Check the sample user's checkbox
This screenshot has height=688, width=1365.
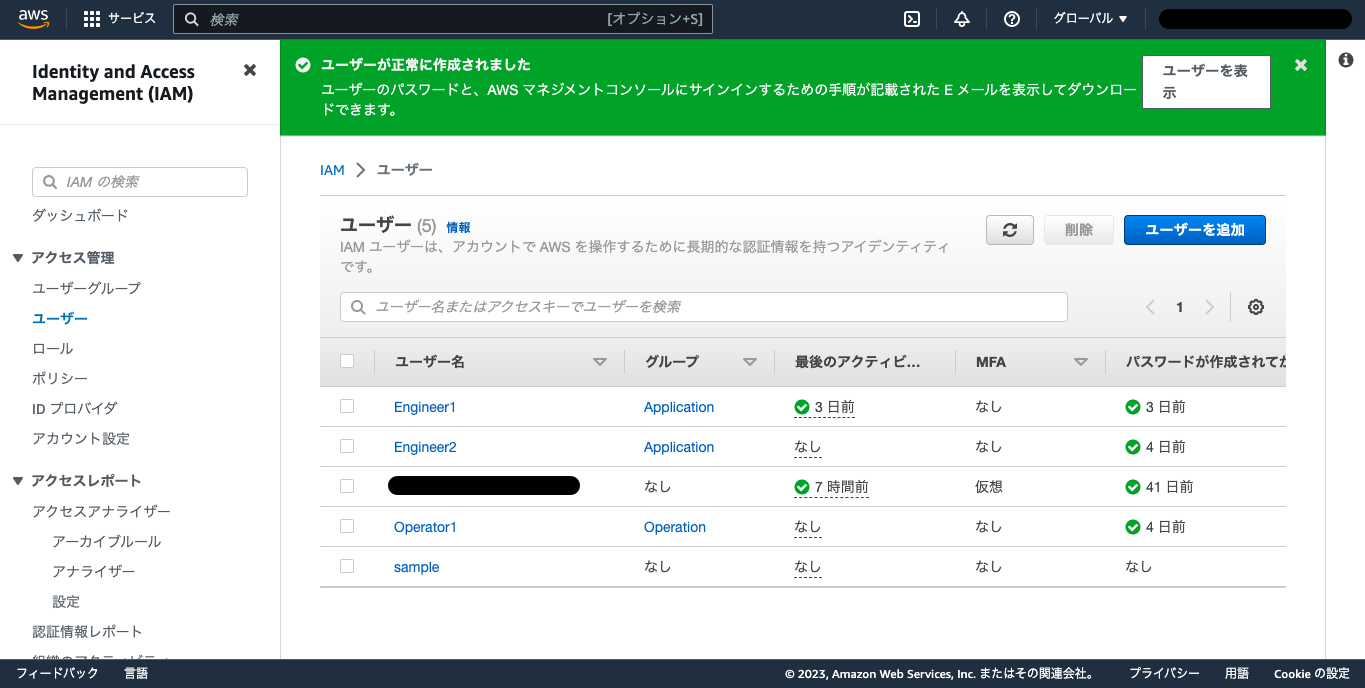click(x=347, y=565)
